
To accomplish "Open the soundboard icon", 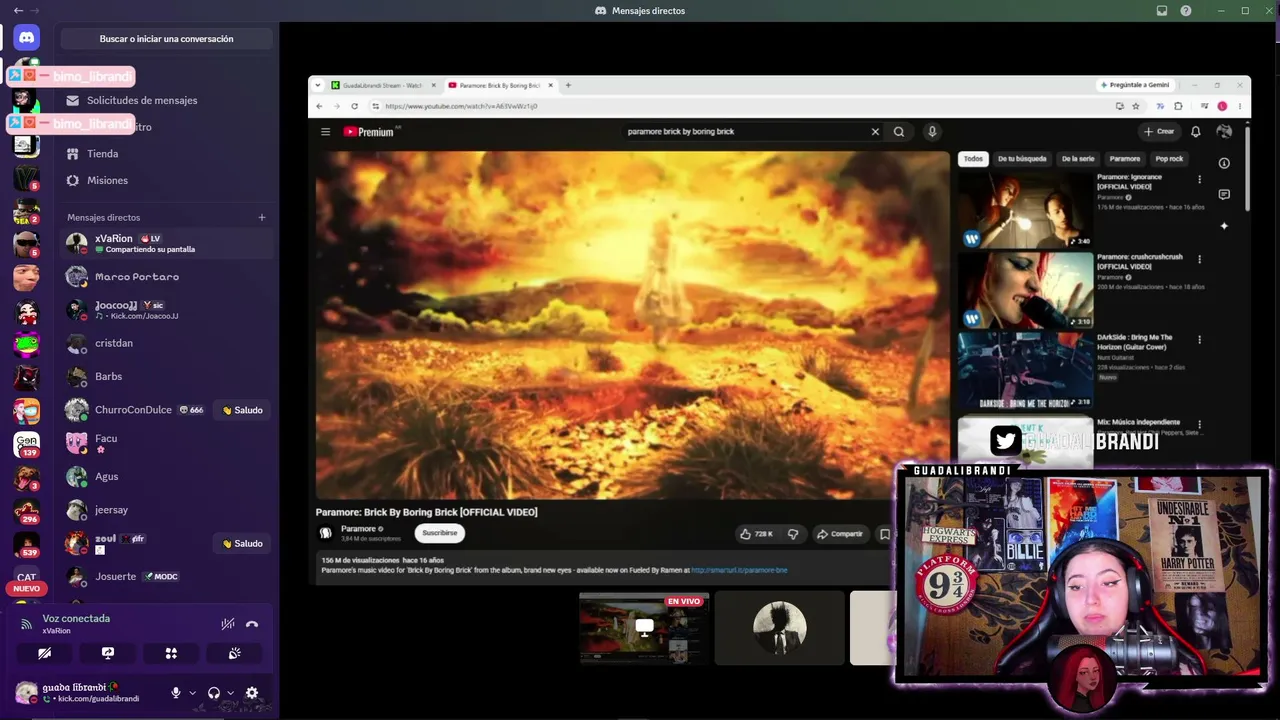I will coord(234,653).
